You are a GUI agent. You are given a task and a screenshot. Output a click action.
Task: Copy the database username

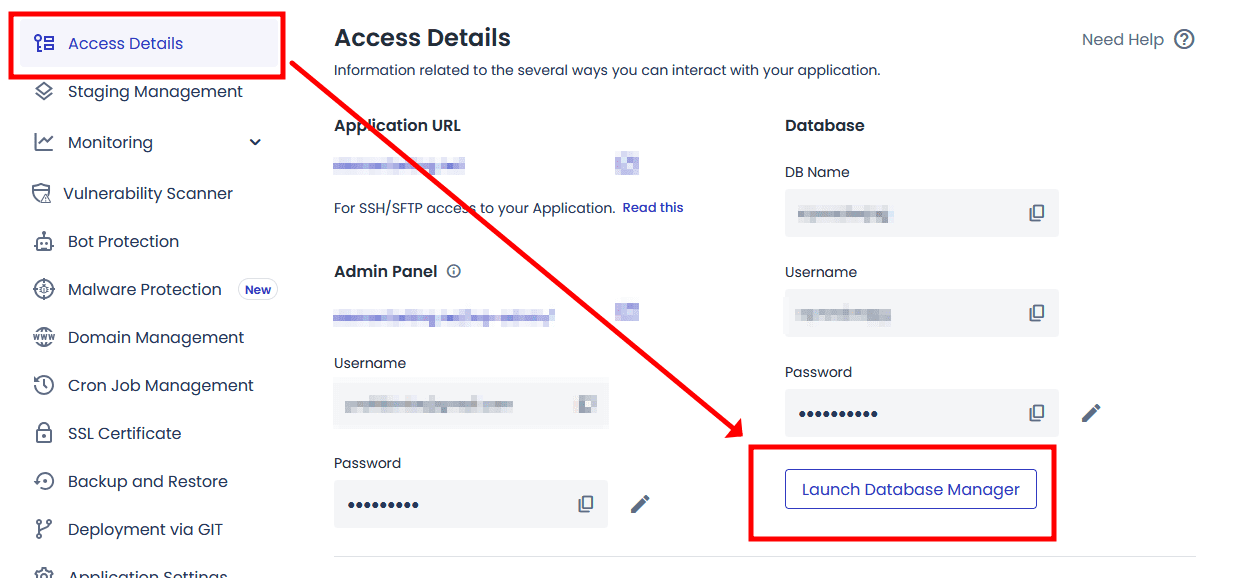[x=1037, y=313]
